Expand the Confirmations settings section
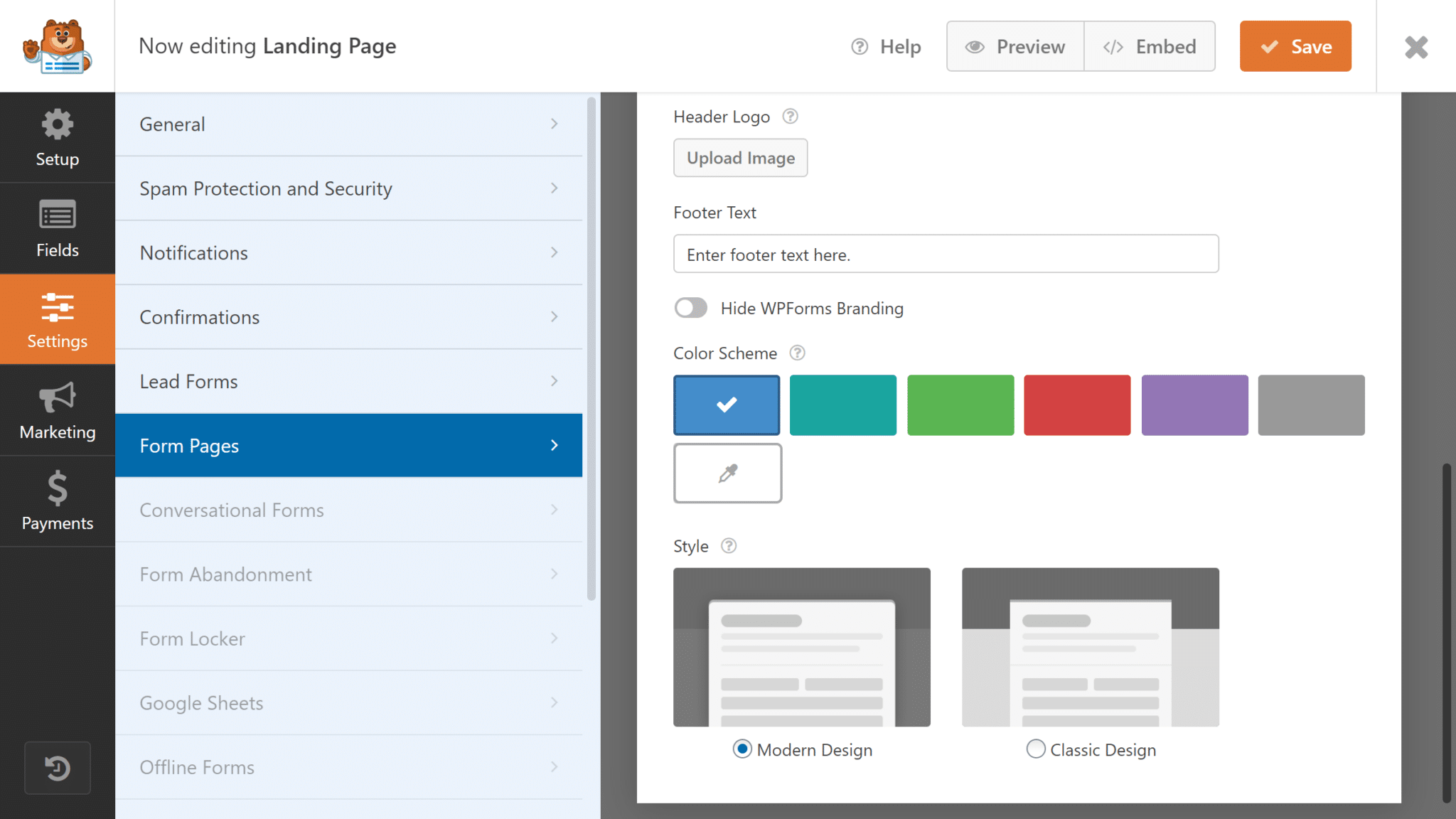Image resolution: width=1456 pixels, height=819 pixels. (348, 317)
